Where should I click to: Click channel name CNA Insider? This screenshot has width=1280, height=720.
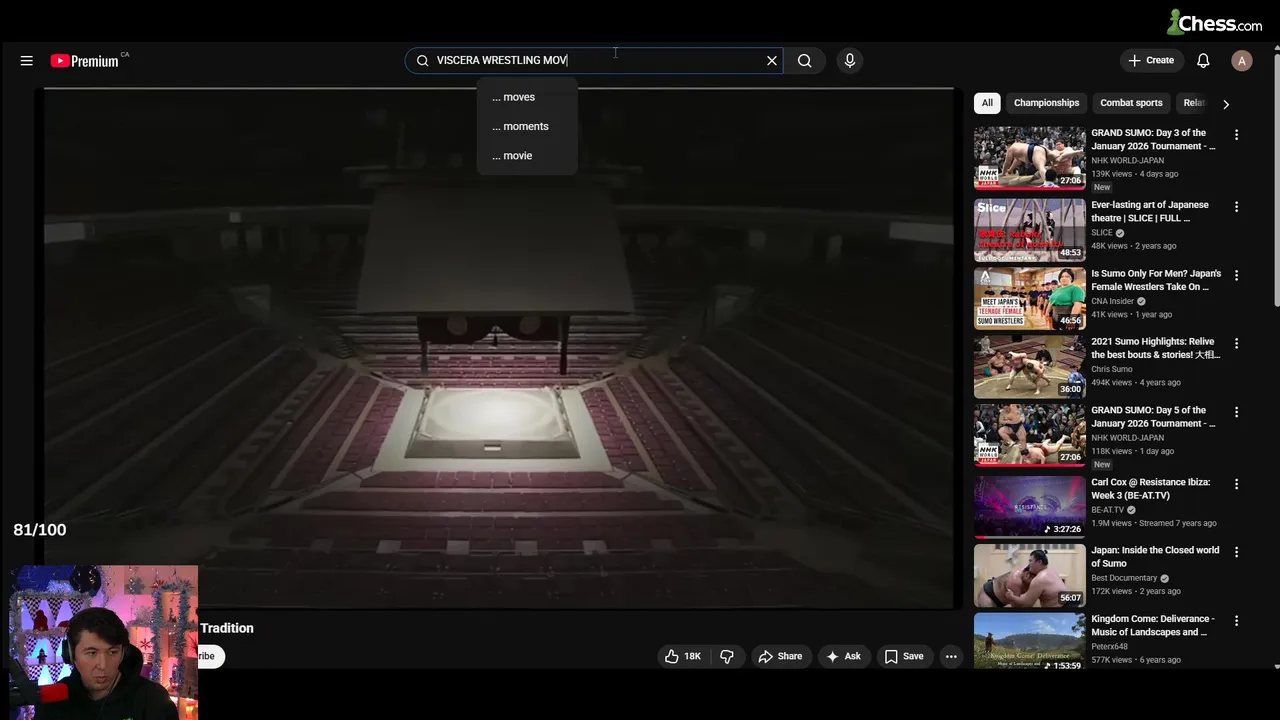click(x=1112, y=301)
